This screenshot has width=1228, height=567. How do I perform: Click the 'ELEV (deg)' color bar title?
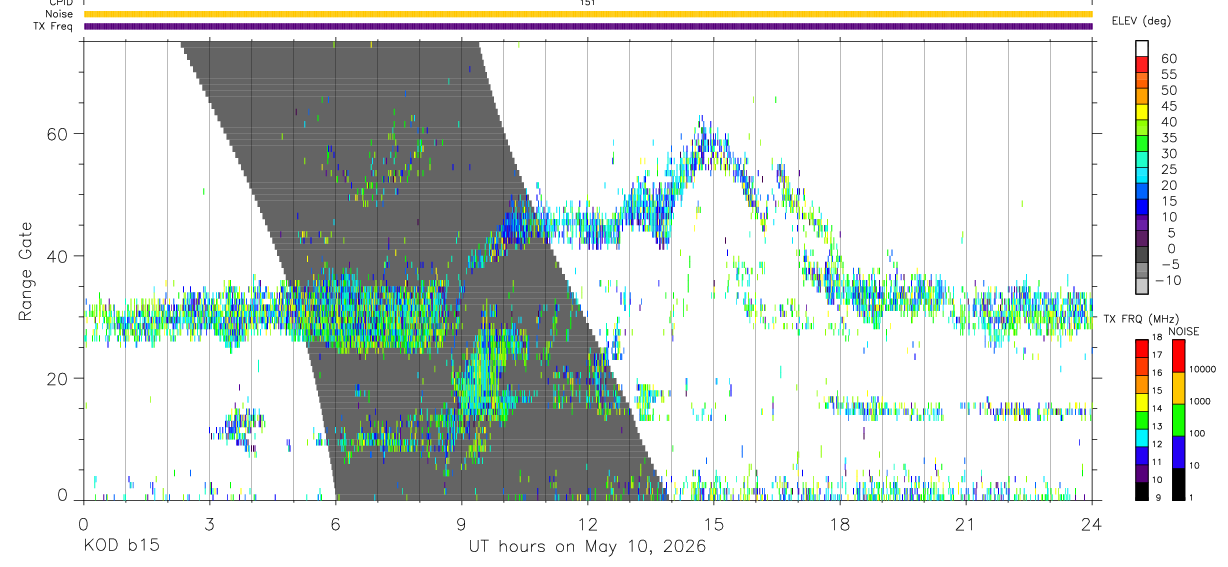(1141, 20)
